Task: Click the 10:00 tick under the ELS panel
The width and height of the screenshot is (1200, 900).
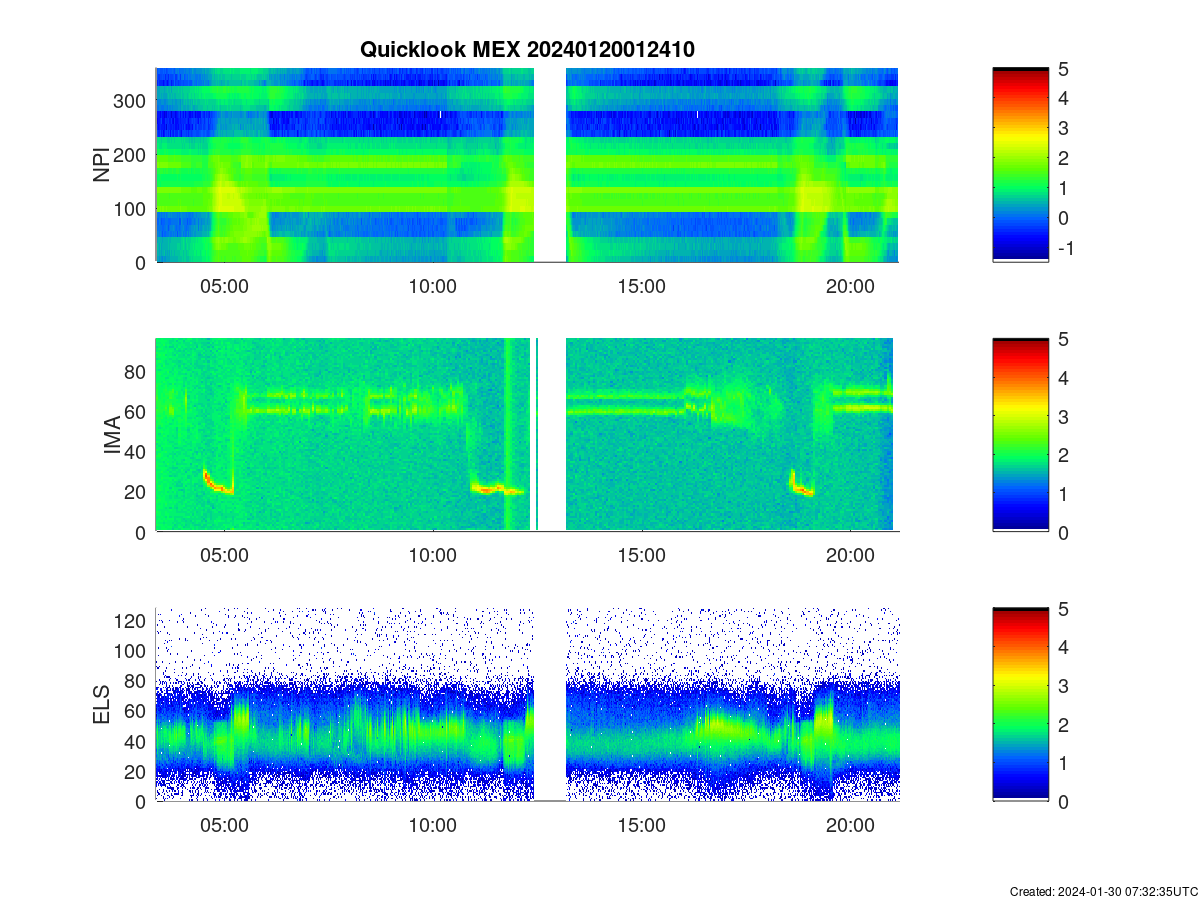Action: 433,826
